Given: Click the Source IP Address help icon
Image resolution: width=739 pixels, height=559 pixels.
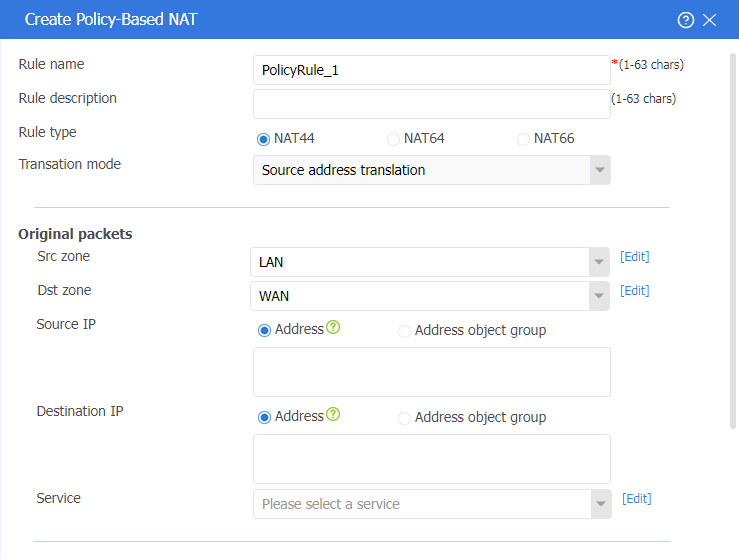Looking at the screenshot, I should (333, 327).
